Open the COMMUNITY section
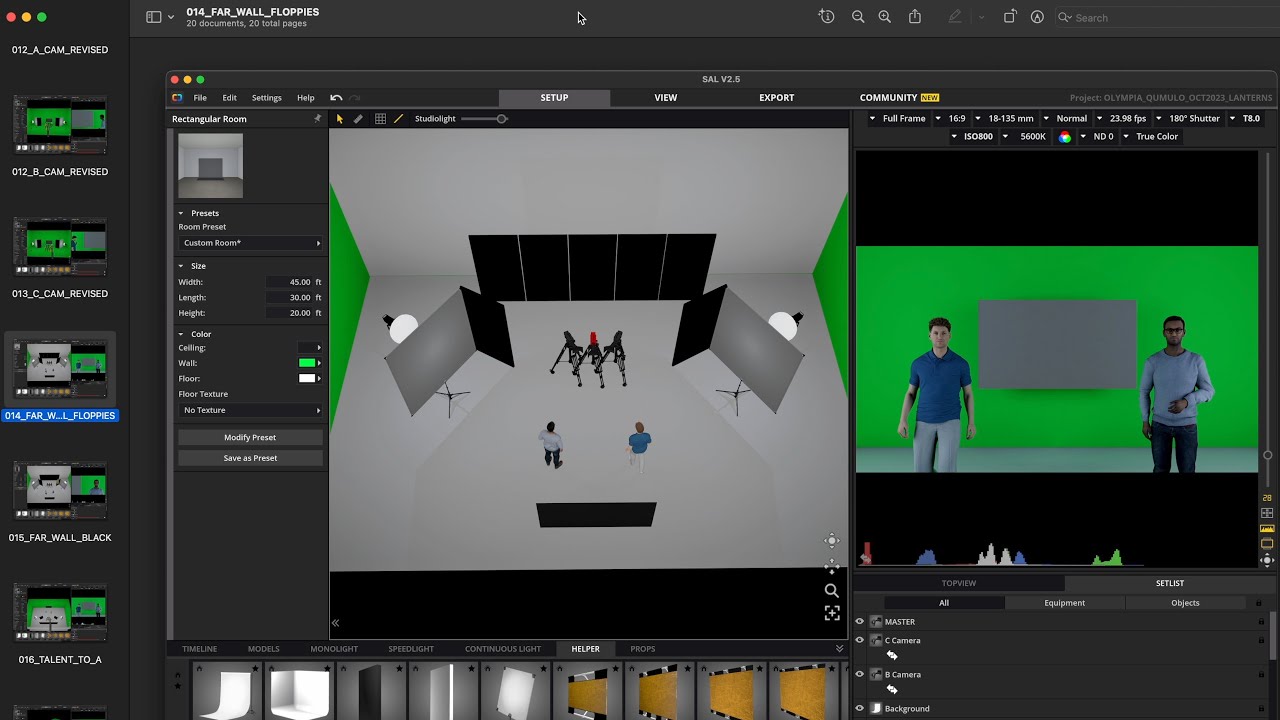1280x720 pixels. click(x=899, y=98)
